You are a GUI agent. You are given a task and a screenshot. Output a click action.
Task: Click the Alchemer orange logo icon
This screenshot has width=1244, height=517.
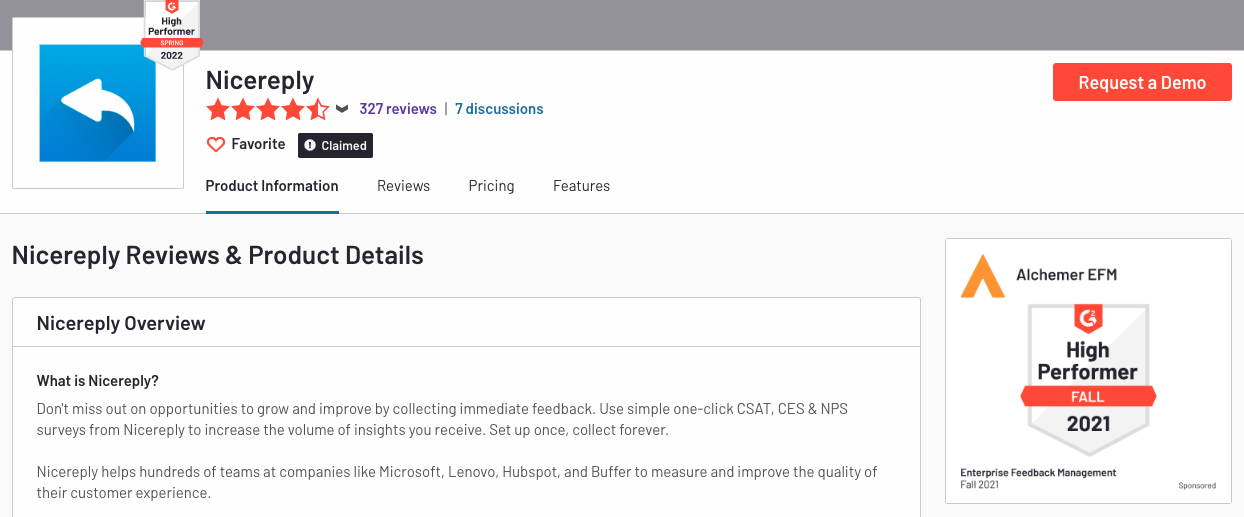tap(982, 276)
